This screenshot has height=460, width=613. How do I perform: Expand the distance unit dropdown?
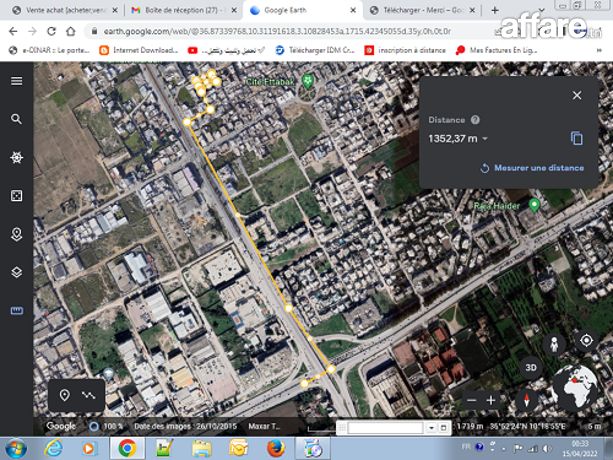point(485,139)
